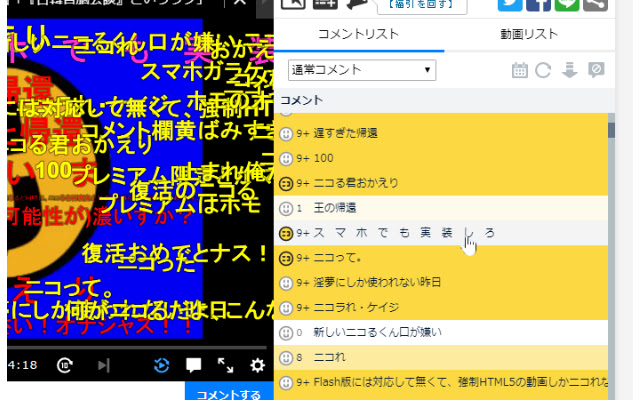Share the video on Facebook
The width and height of the screenshot is (640, 400).
coord(538,4)
